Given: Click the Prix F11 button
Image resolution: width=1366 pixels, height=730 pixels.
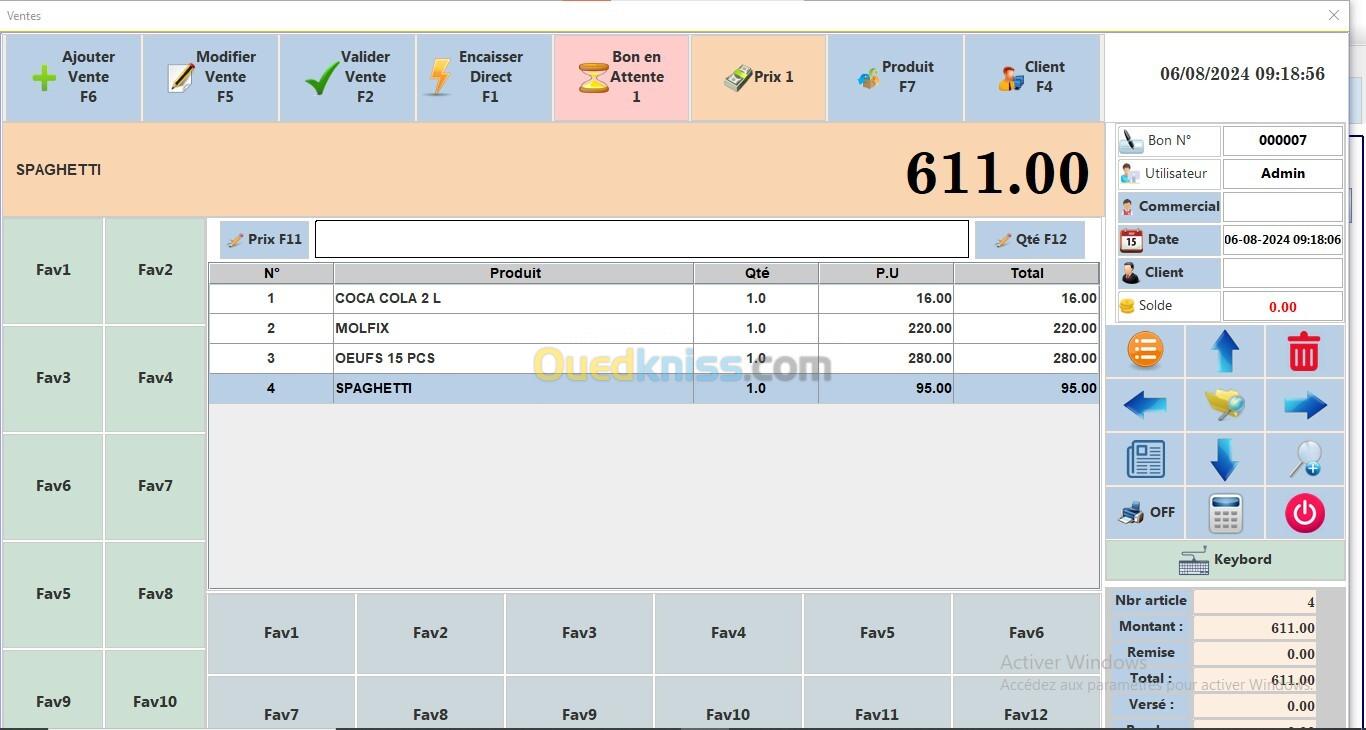Looking at the screenshot, I should 264,240.
